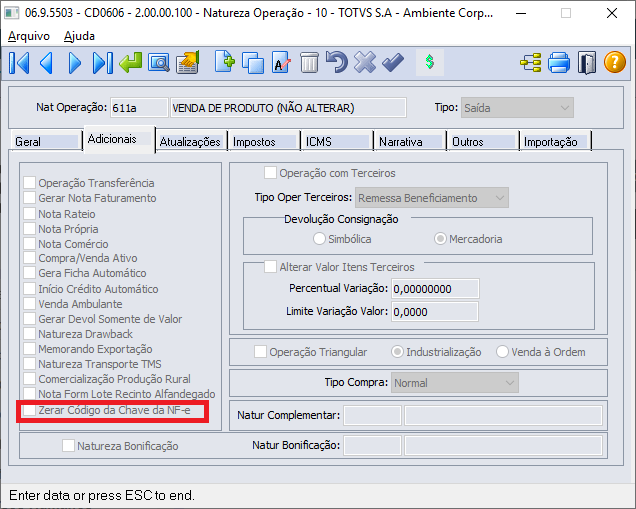Exit via the door icon
636x509 pixels.
point(587,63)
